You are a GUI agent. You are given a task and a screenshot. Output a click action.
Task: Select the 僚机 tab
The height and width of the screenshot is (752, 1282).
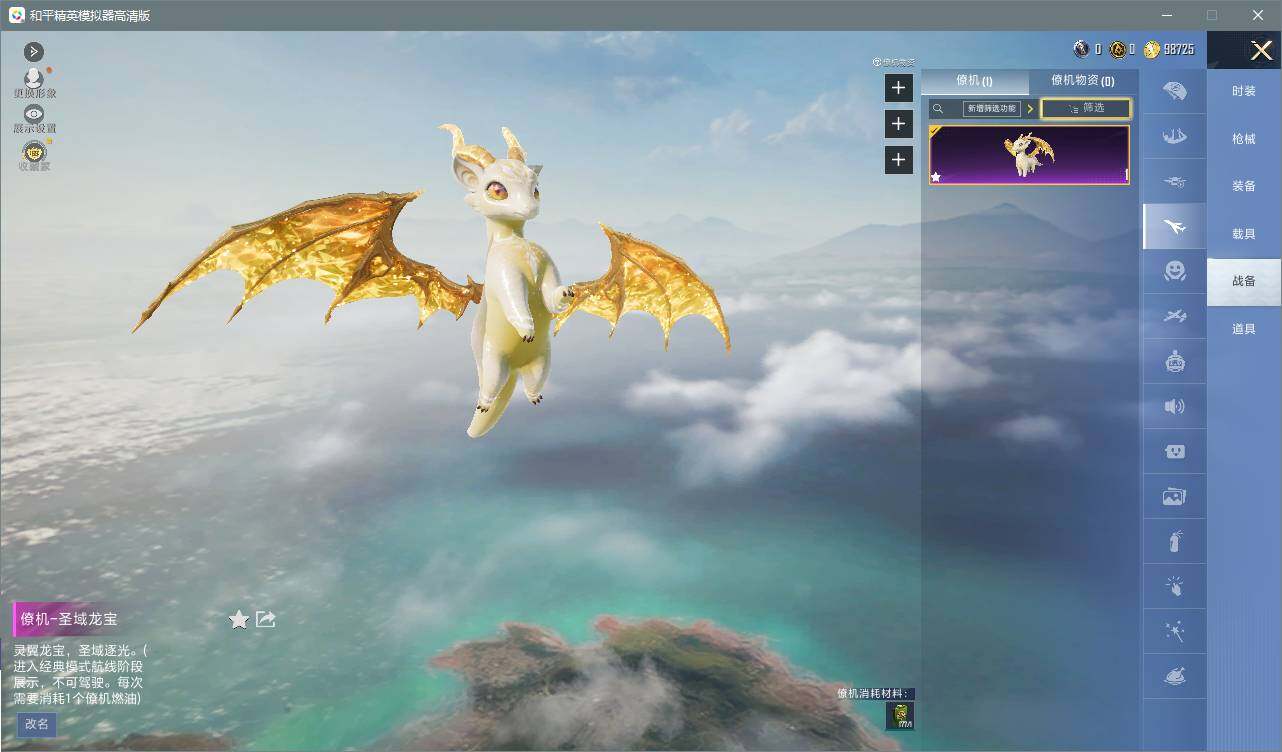(974, 81)
